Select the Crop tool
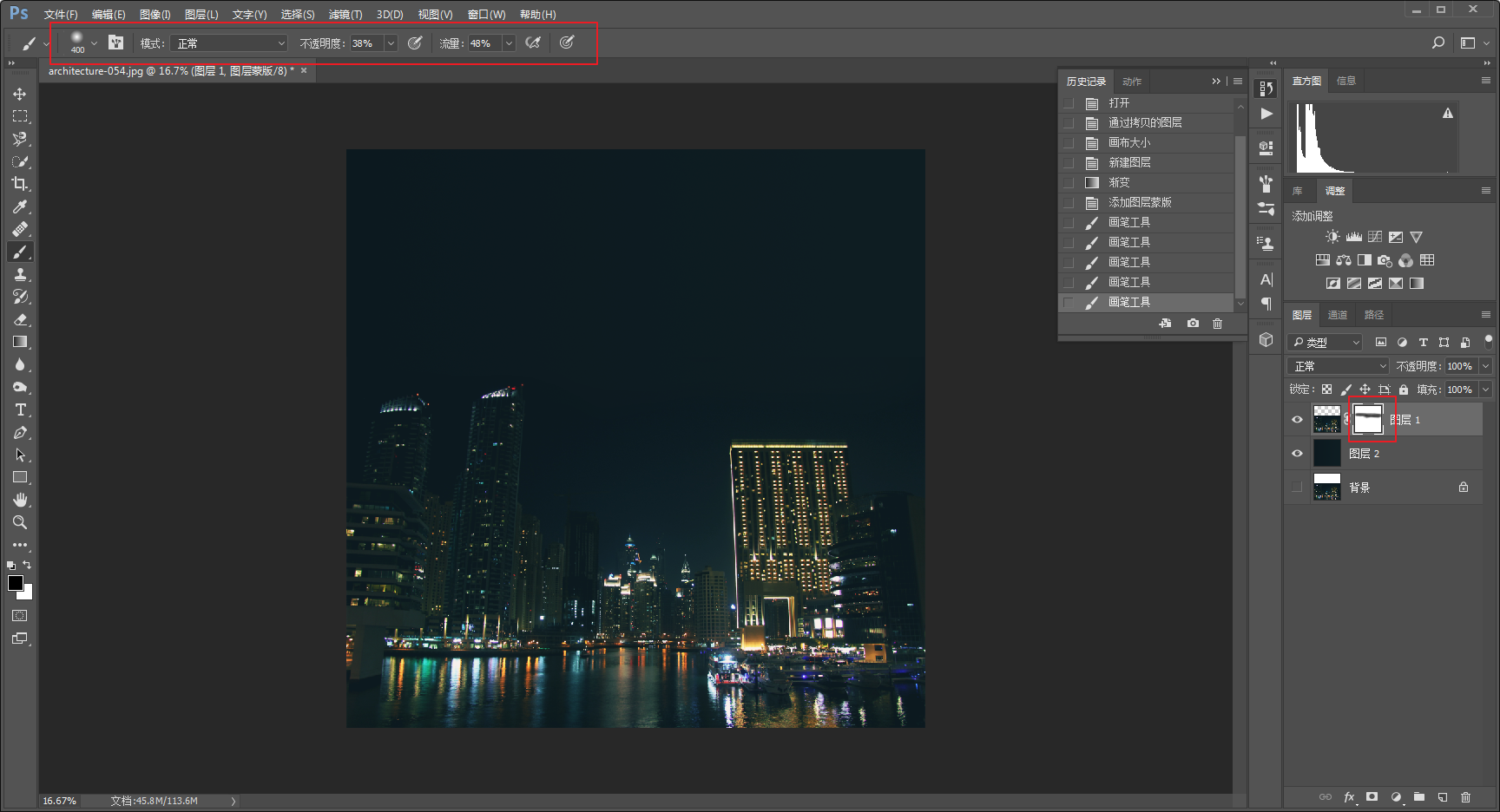1500x812 pixels. [x=20, y=184]
